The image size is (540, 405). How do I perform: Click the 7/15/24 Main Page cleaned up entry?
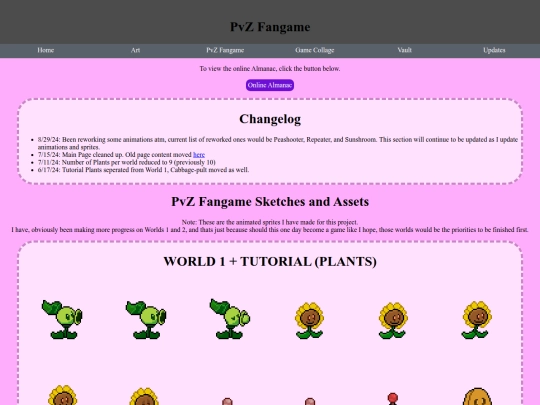pos(121,155)
